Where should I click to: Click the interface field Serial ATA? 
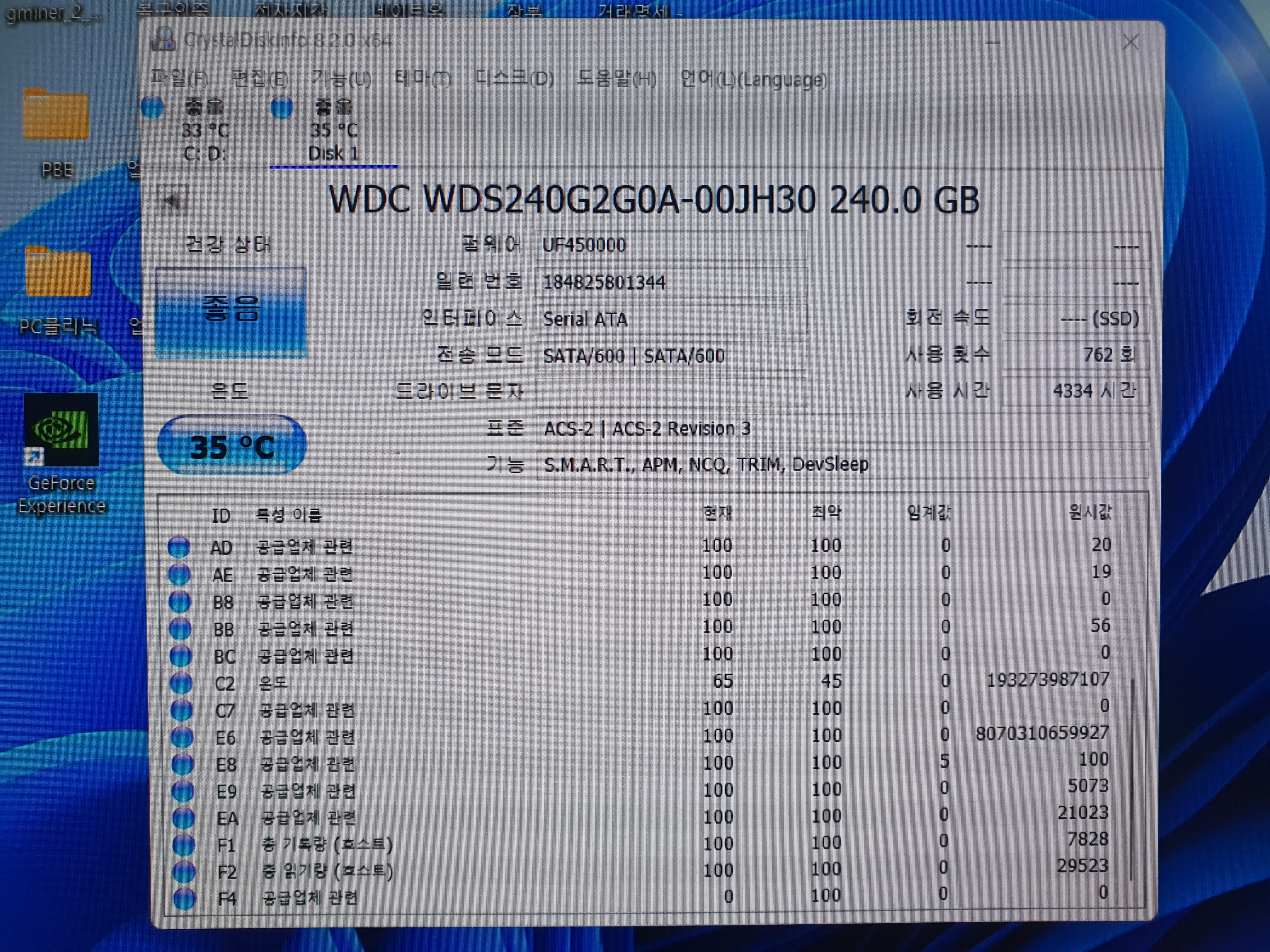click(671, 319)
